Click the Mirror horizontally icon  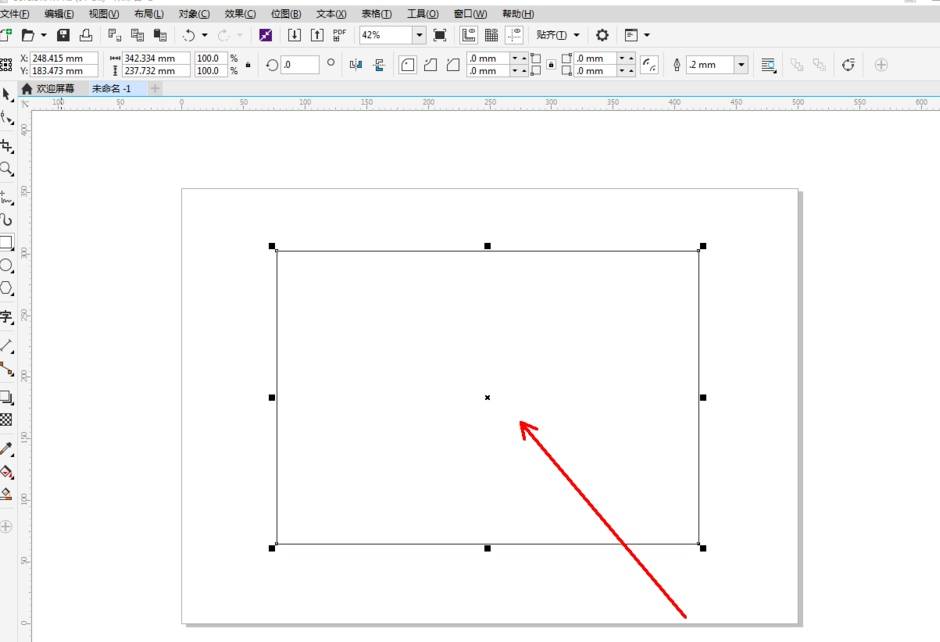[x=356, y=65]
